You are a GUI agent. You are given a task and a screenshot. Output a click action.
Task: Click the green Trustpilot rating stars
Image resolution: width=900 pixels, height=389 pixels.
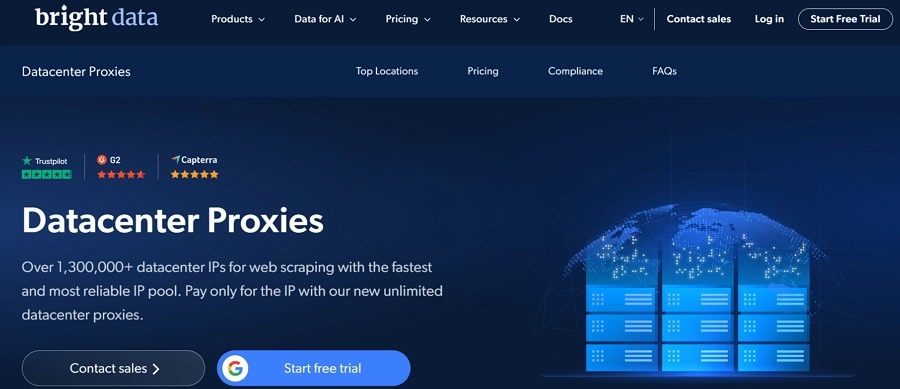pos(46,174)
